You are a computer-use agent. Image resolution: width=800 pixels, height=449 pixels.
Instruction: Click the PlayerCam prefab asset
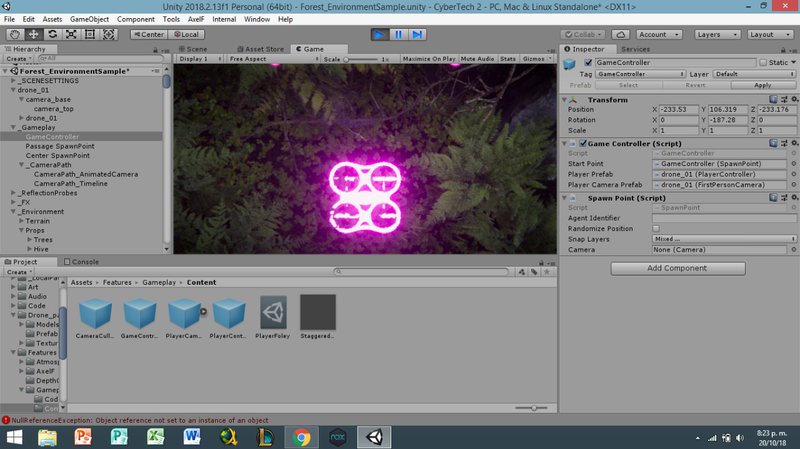(x=184, y=317)
